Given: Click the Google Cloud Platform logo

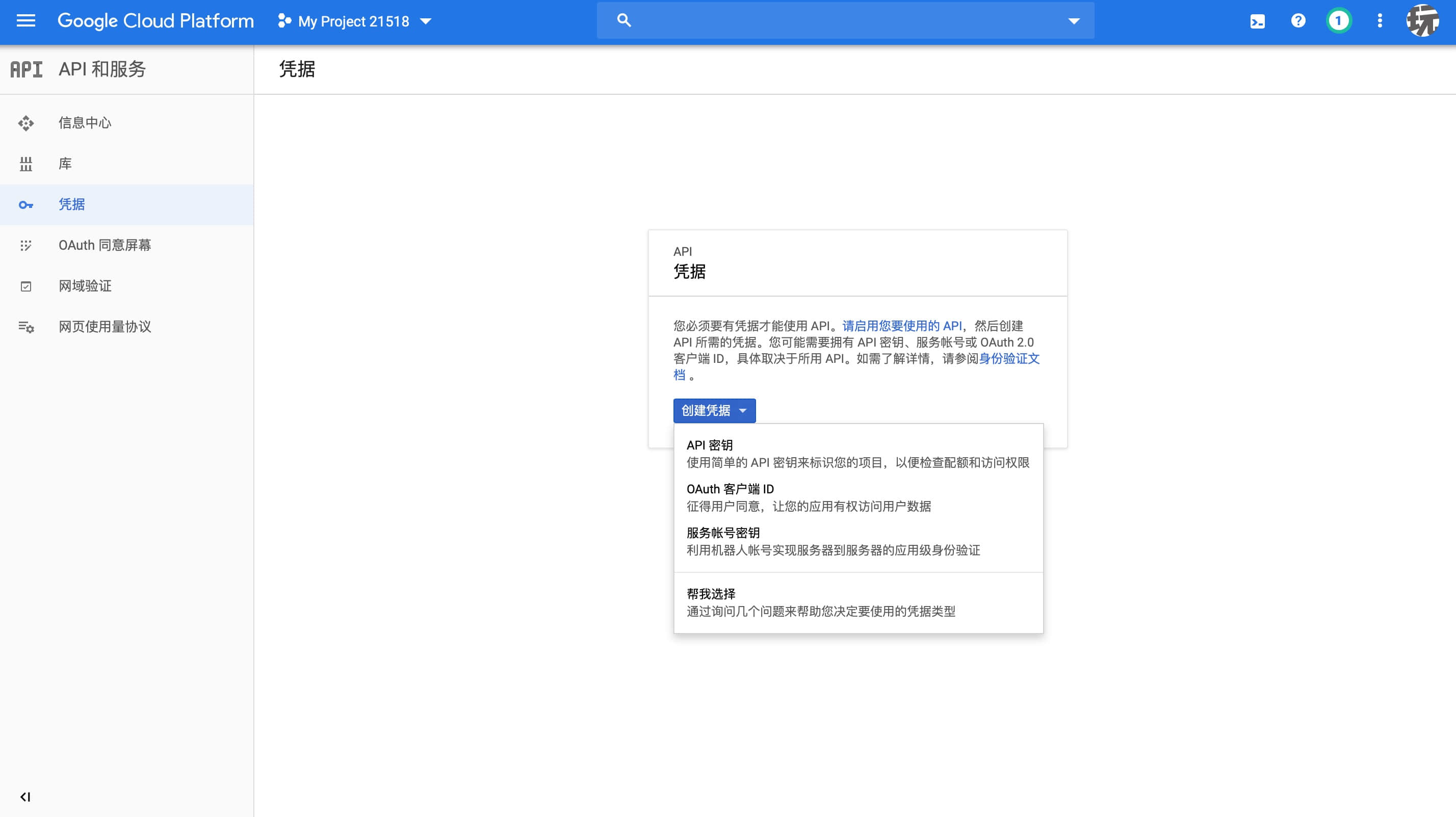Looking at the screenshot, I should (x=155, y=21).
